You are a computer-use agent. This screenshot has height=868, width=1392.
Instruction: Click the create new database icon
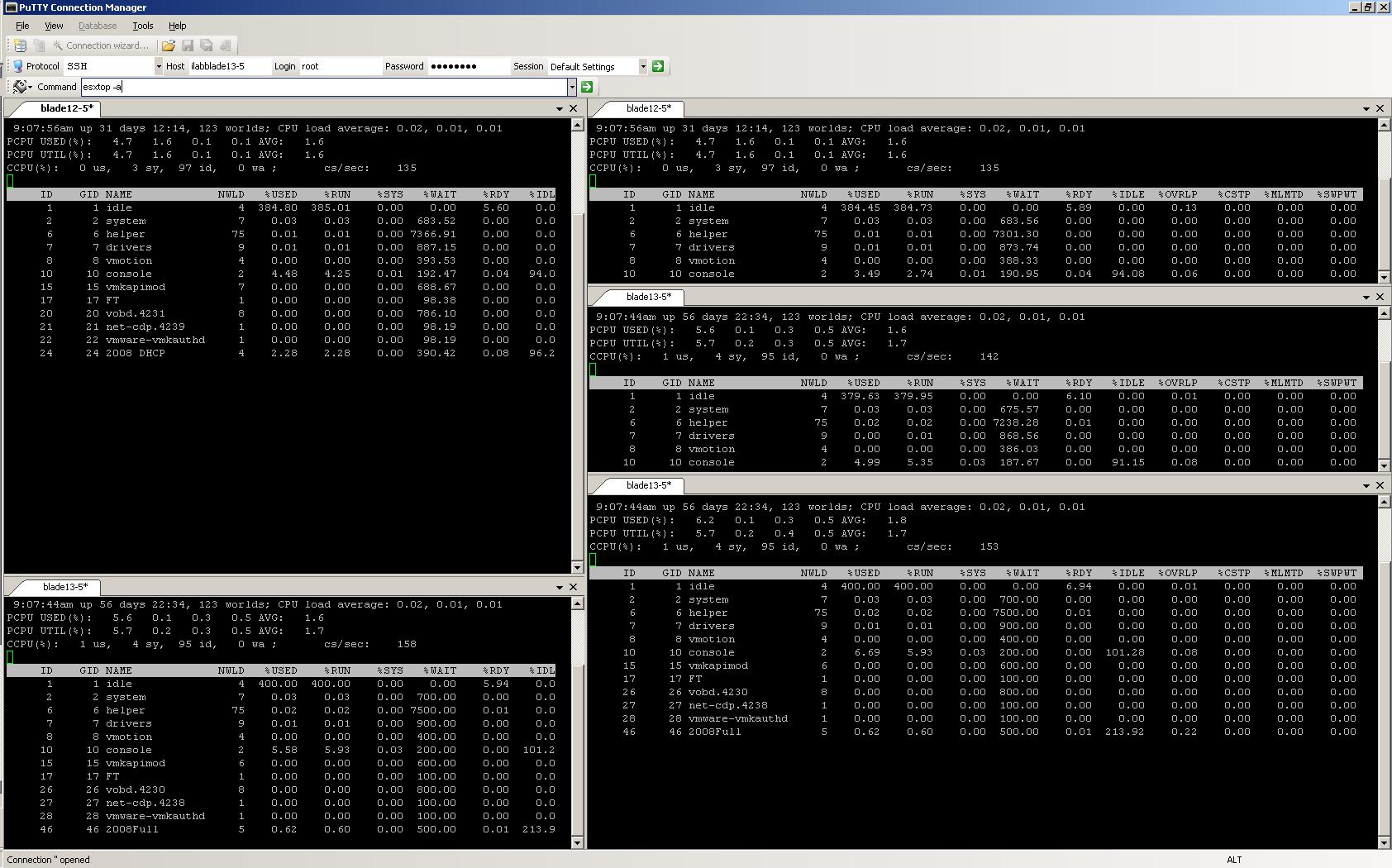(21, 45)
